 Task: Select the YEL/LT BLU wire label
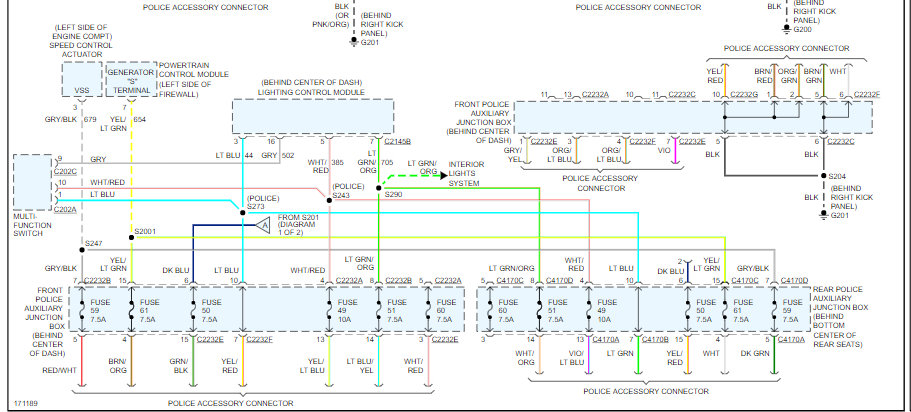(313, 366)
